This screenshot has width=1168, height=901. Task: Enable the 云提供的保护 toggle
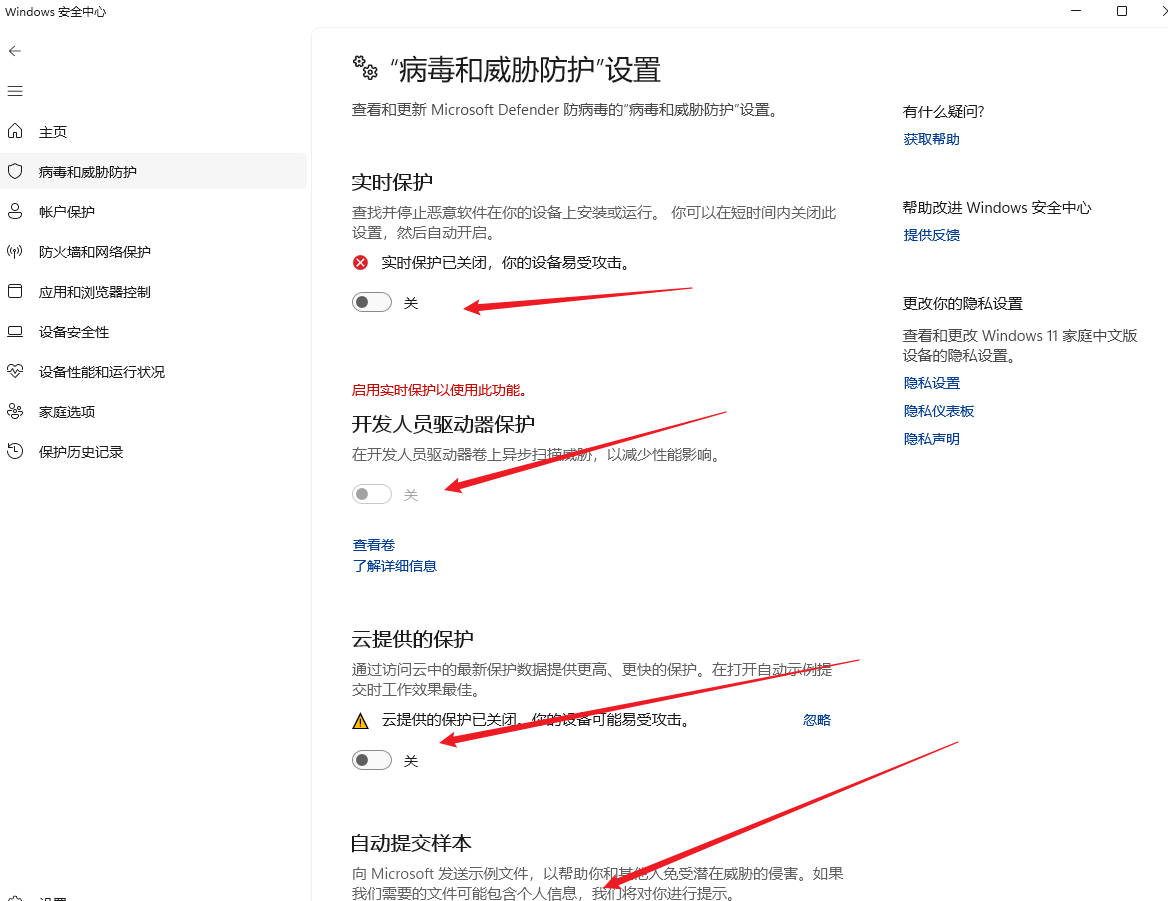372,760
